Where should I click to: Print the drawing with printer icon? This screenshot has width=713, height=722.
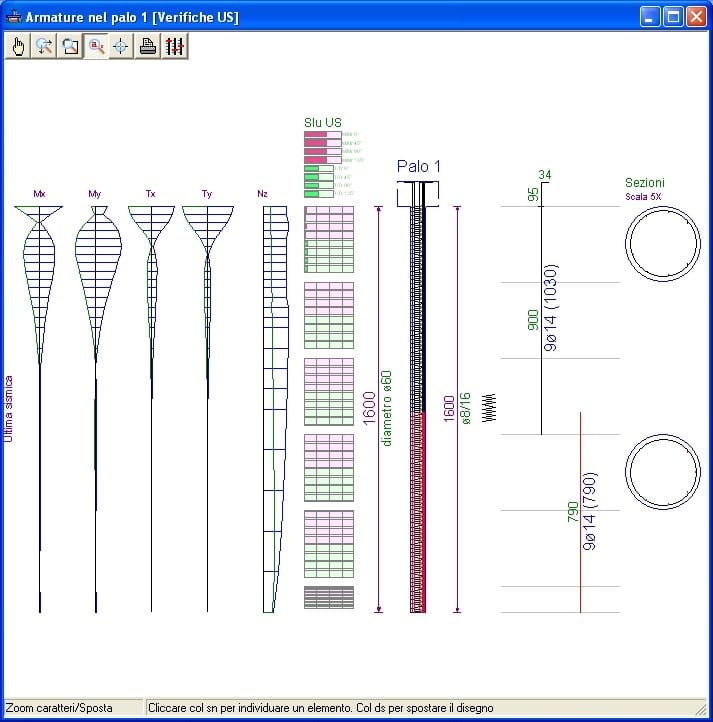point(148,46)
